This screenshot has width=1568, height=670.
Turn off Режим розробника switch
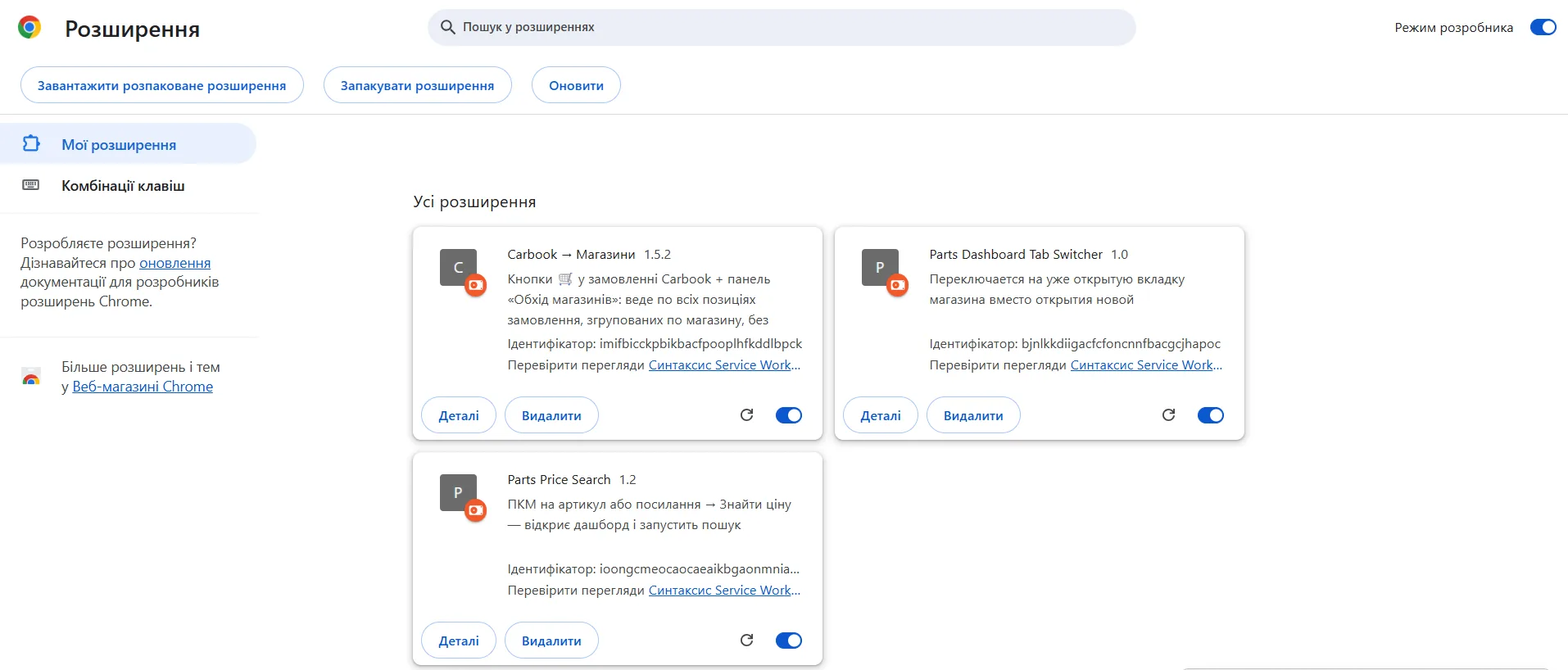click(1543, 27)
